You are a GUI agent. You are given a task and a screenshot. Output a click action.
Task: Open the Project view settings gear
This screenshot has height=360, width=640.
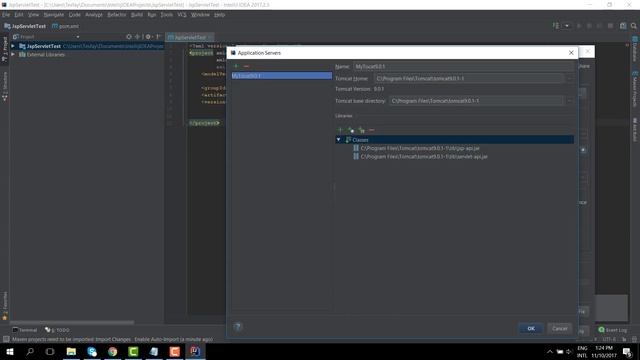point(149,37)
